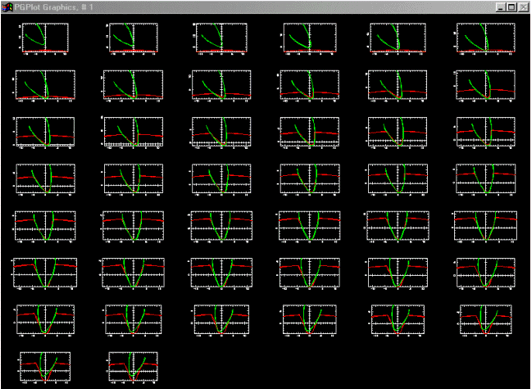Click the first plot in fifth row

point(45,226)
